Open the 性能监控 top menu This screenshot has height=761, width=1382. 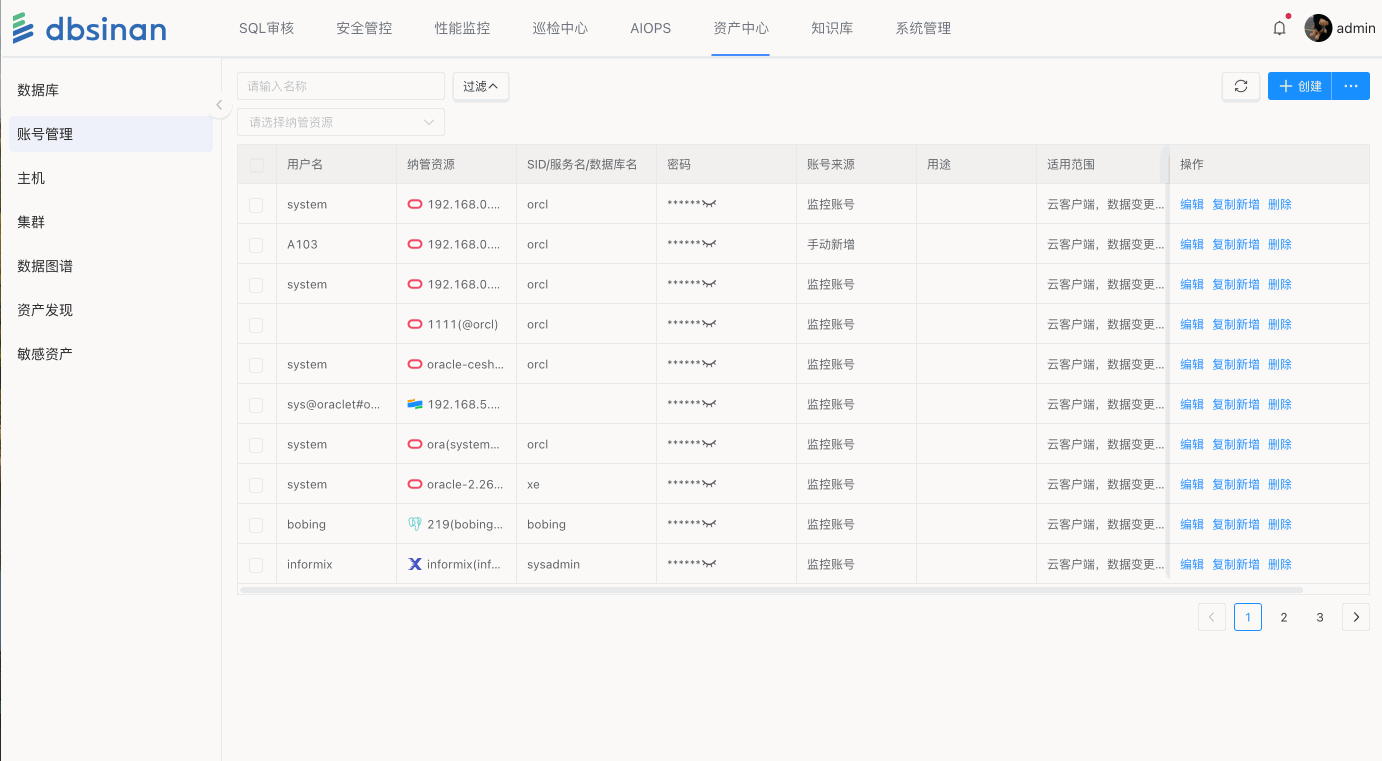click(x=462, y=28)
